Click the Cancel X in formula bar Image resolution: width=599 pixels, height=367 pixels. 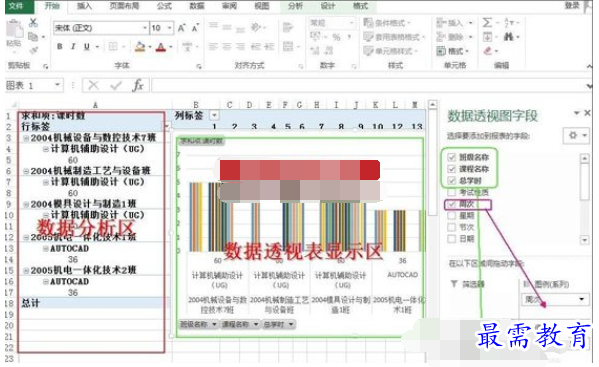[93, 85]
